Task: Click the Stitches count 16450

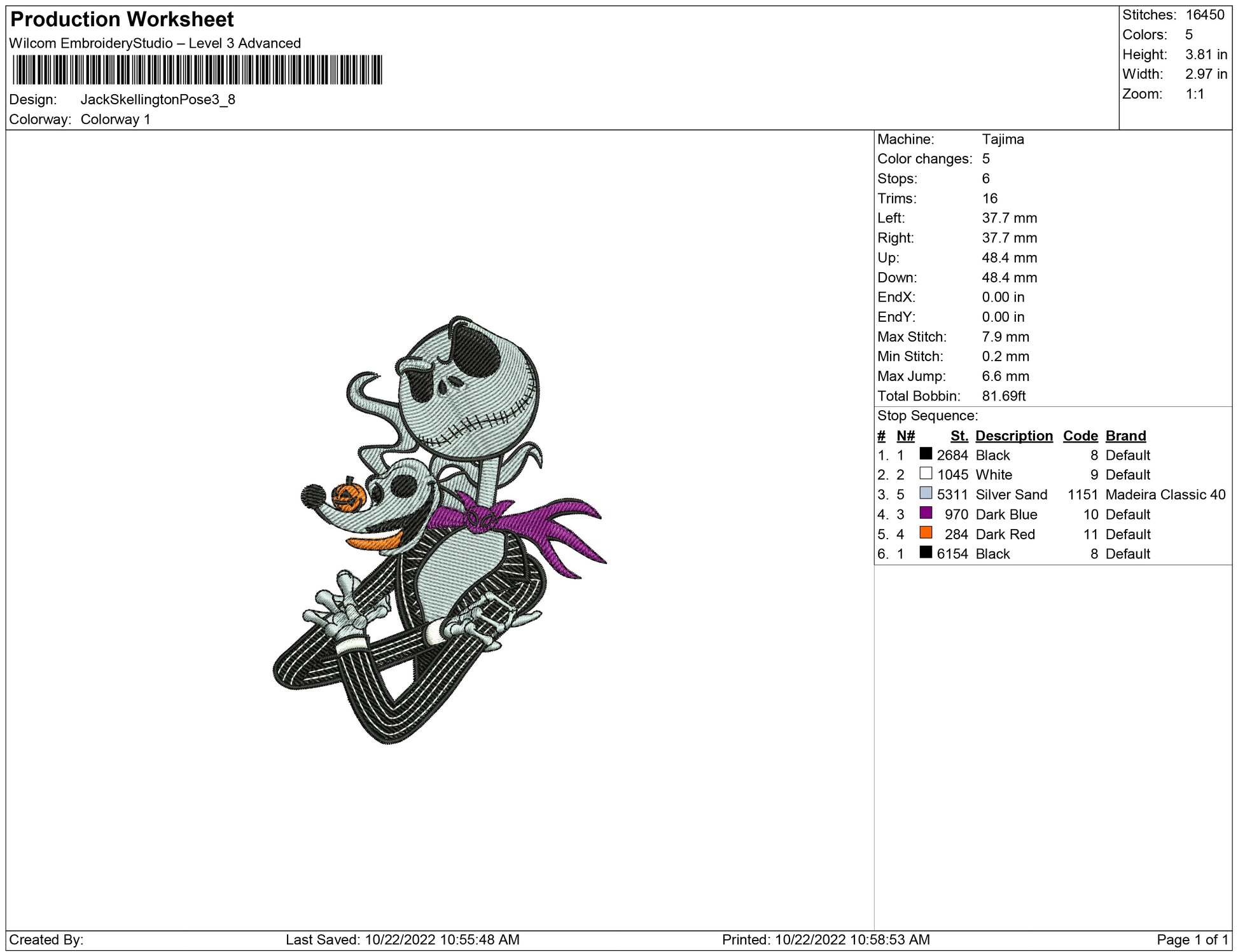Action: pos(1204,15)
